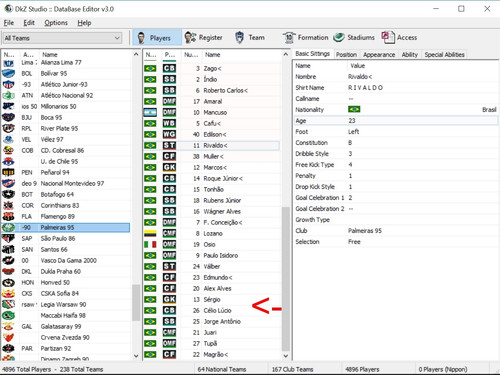The height and width of the screenshot is (375, 500).
Task: Select player Roberto Carlos
Action: click(226, 90)
